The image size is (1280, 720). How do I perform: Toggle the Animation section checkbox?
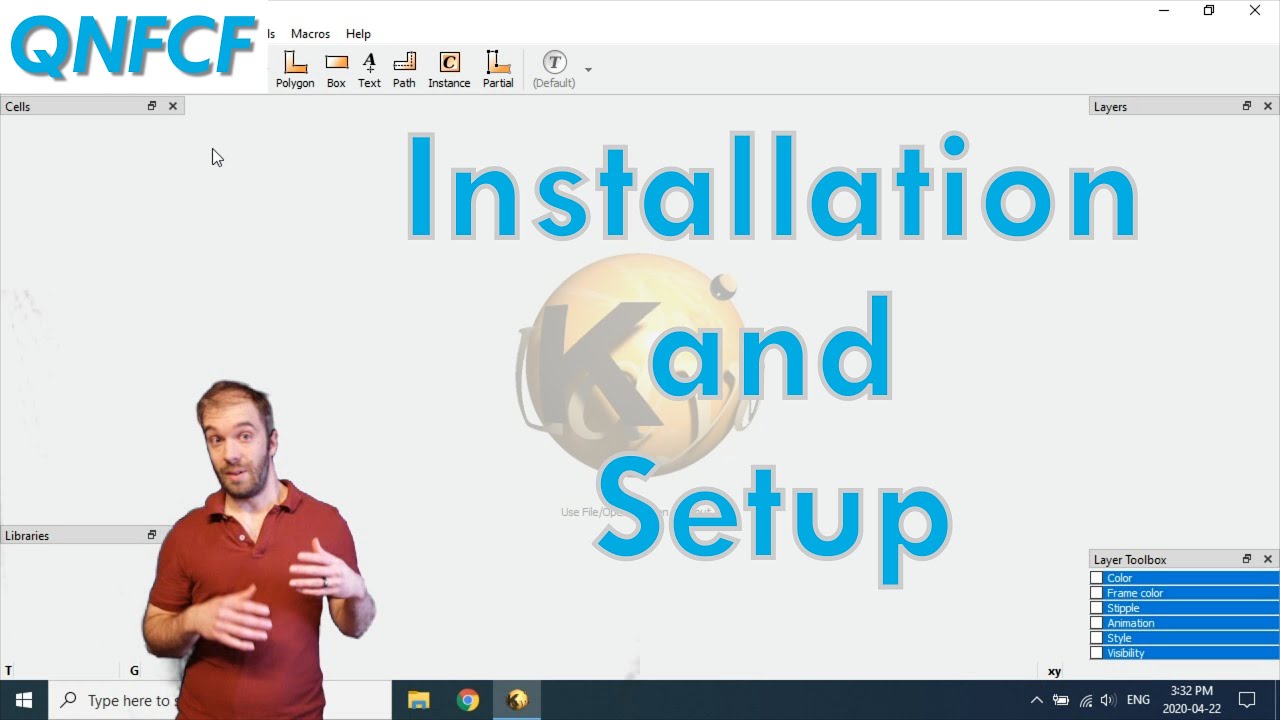(x=1097, y=623)
